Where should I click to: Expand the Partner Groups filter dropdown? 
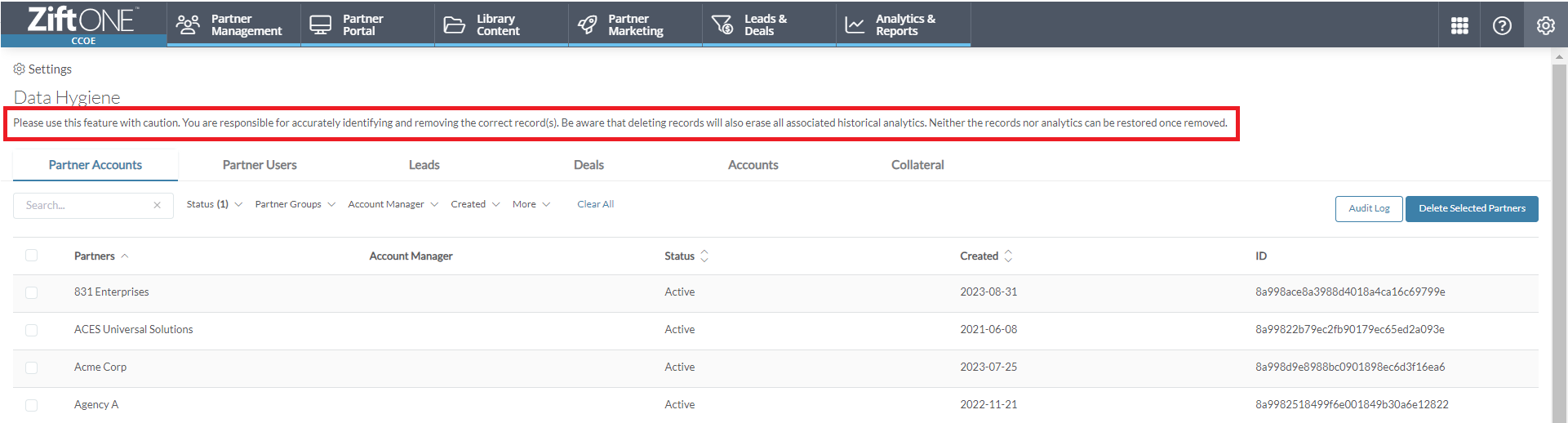click(295, 204)
